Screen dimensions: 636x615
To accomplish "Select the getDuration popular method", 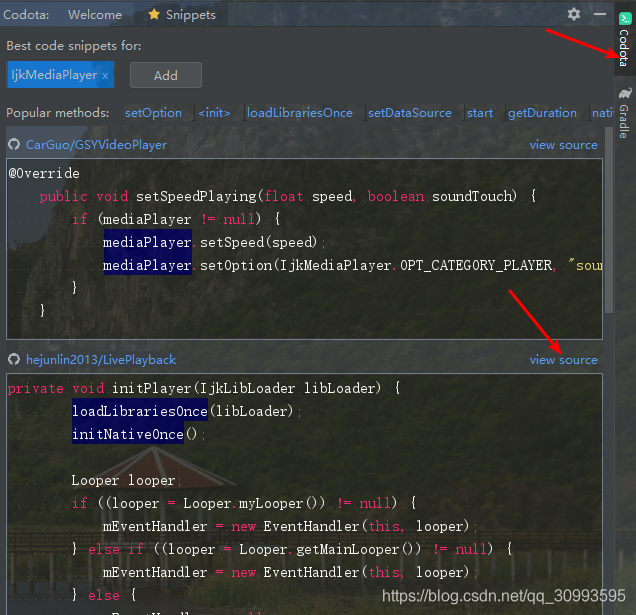I will (542, 113).
